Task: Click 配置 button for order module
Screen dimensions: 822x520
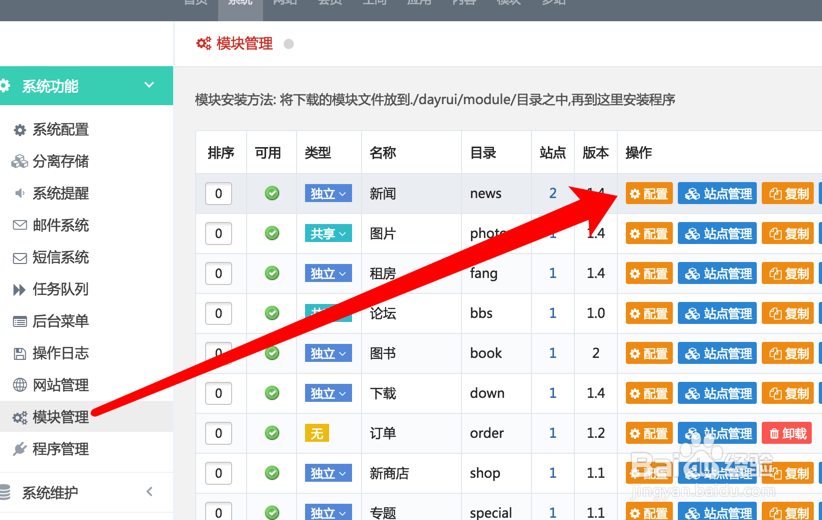Action: [x=649, y=433]
